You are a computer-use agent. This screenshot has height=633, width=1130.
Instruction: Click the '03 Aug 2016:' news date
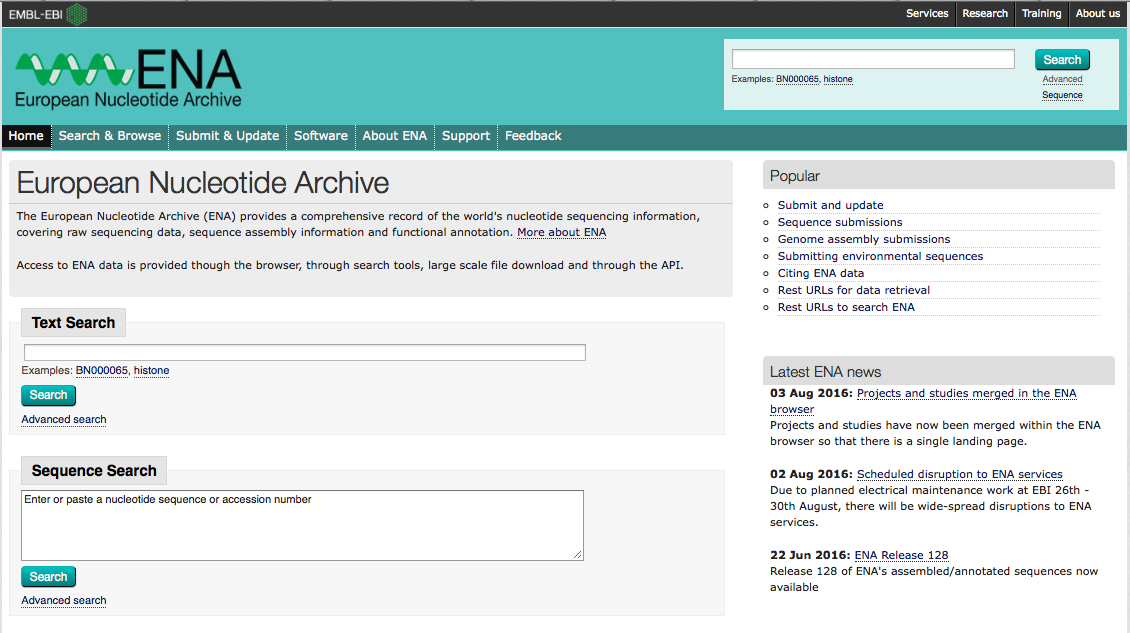[x=811, y=394]
